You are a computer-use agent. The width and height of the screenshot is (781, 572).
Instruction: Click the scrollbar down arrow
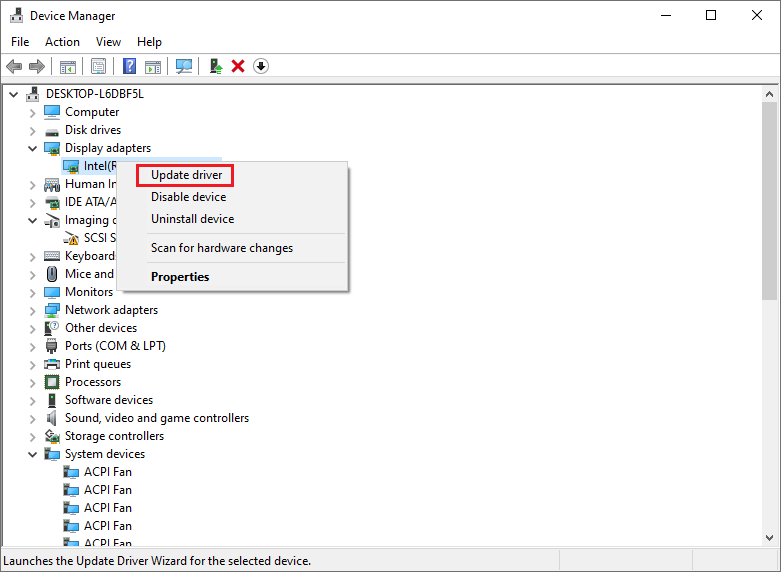click(x=769, y=538)
